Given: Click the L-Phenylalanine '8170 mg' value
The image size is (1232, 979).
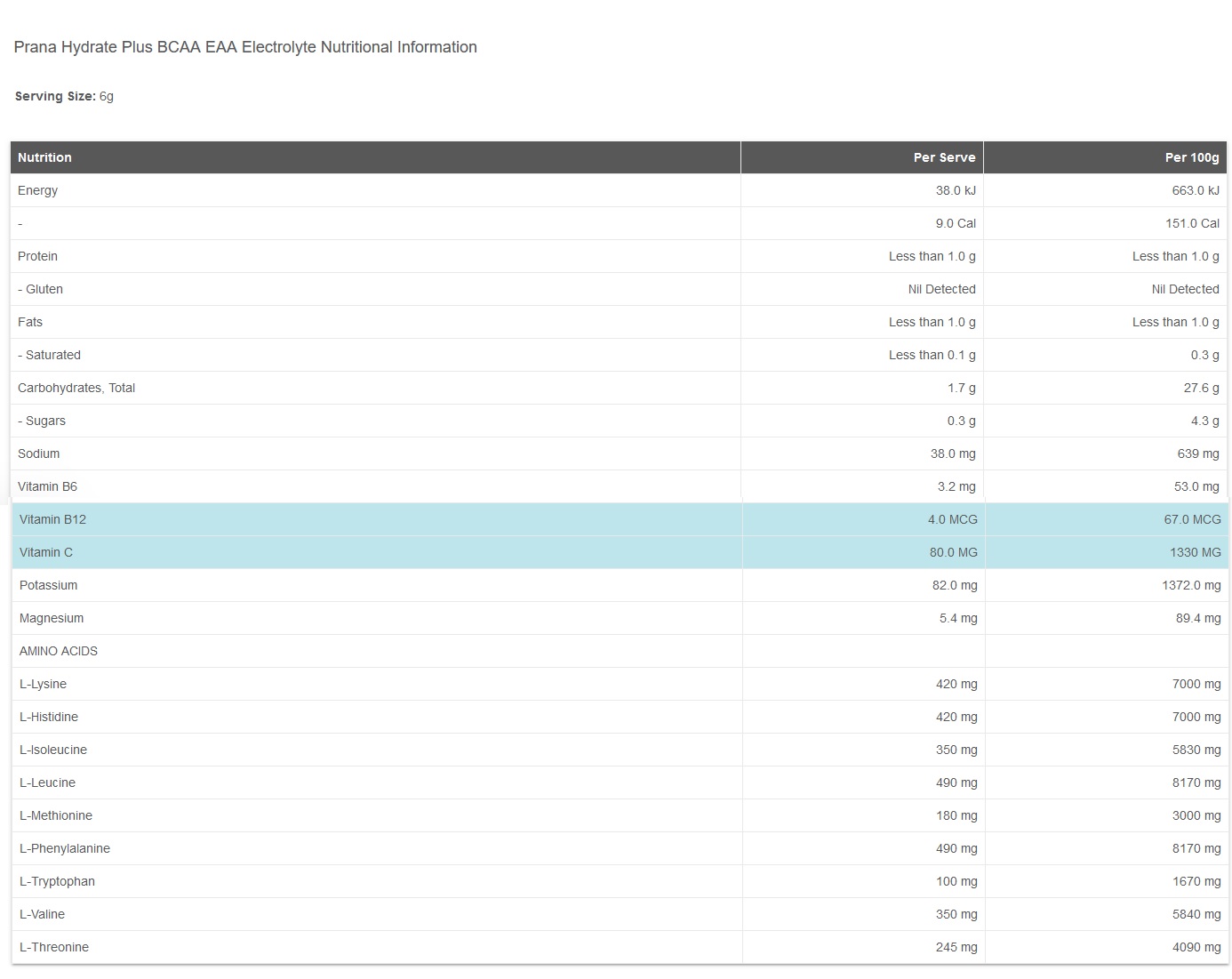Looking at the screenshot, I should coord(1196,848).
